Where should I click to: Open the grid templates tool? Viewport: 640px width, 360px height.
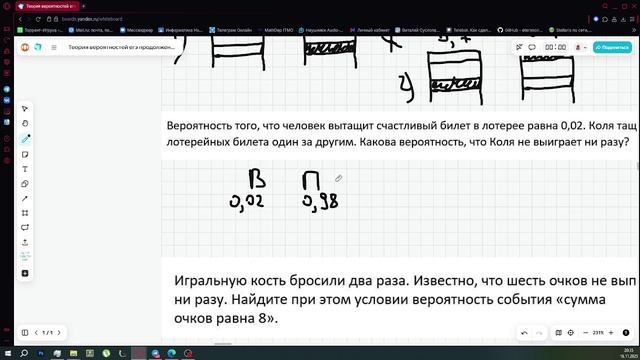[x=25, y=213]
